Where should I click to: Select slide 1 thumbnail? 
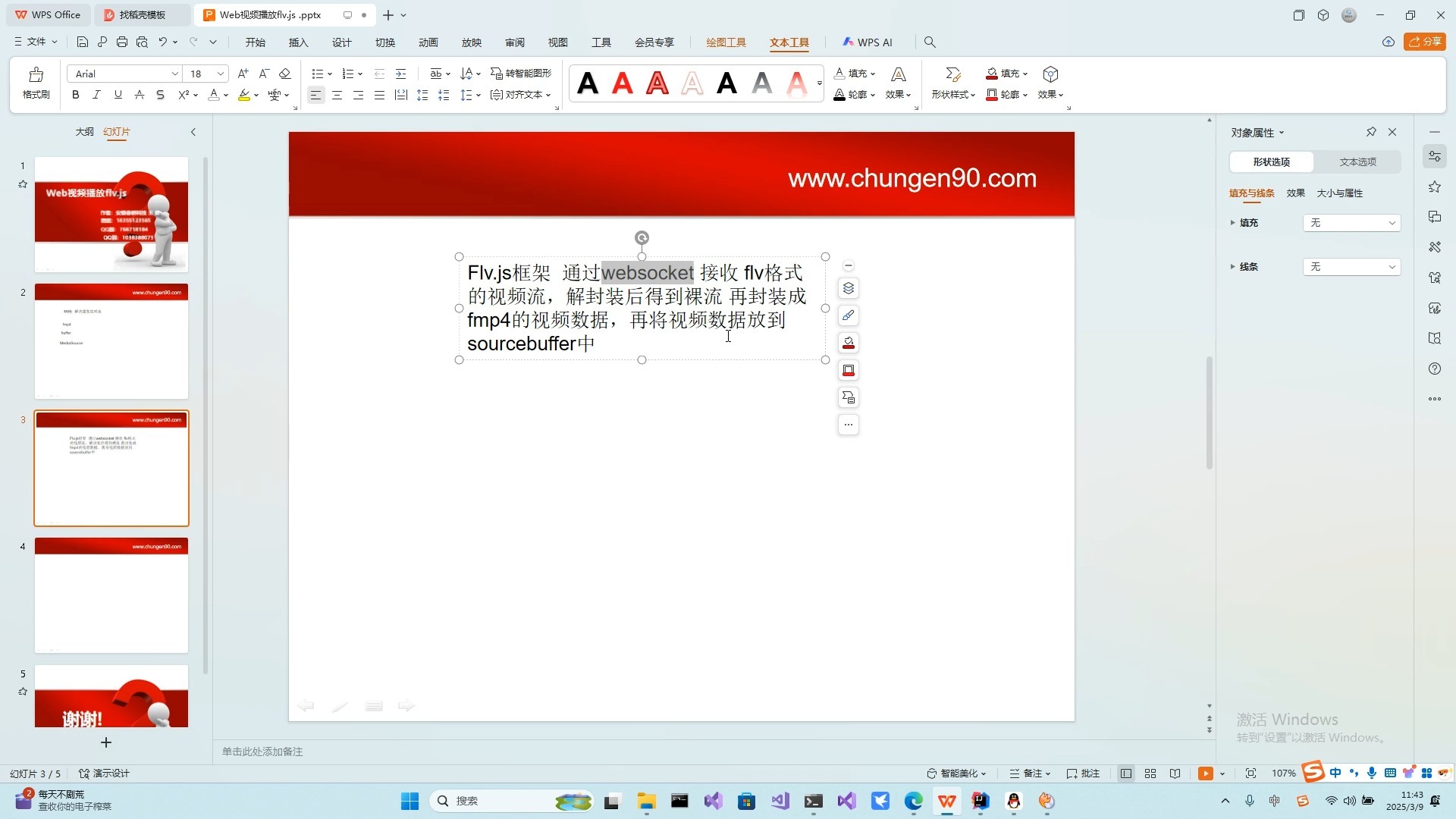pyautogui.click(x=111, y=215)
